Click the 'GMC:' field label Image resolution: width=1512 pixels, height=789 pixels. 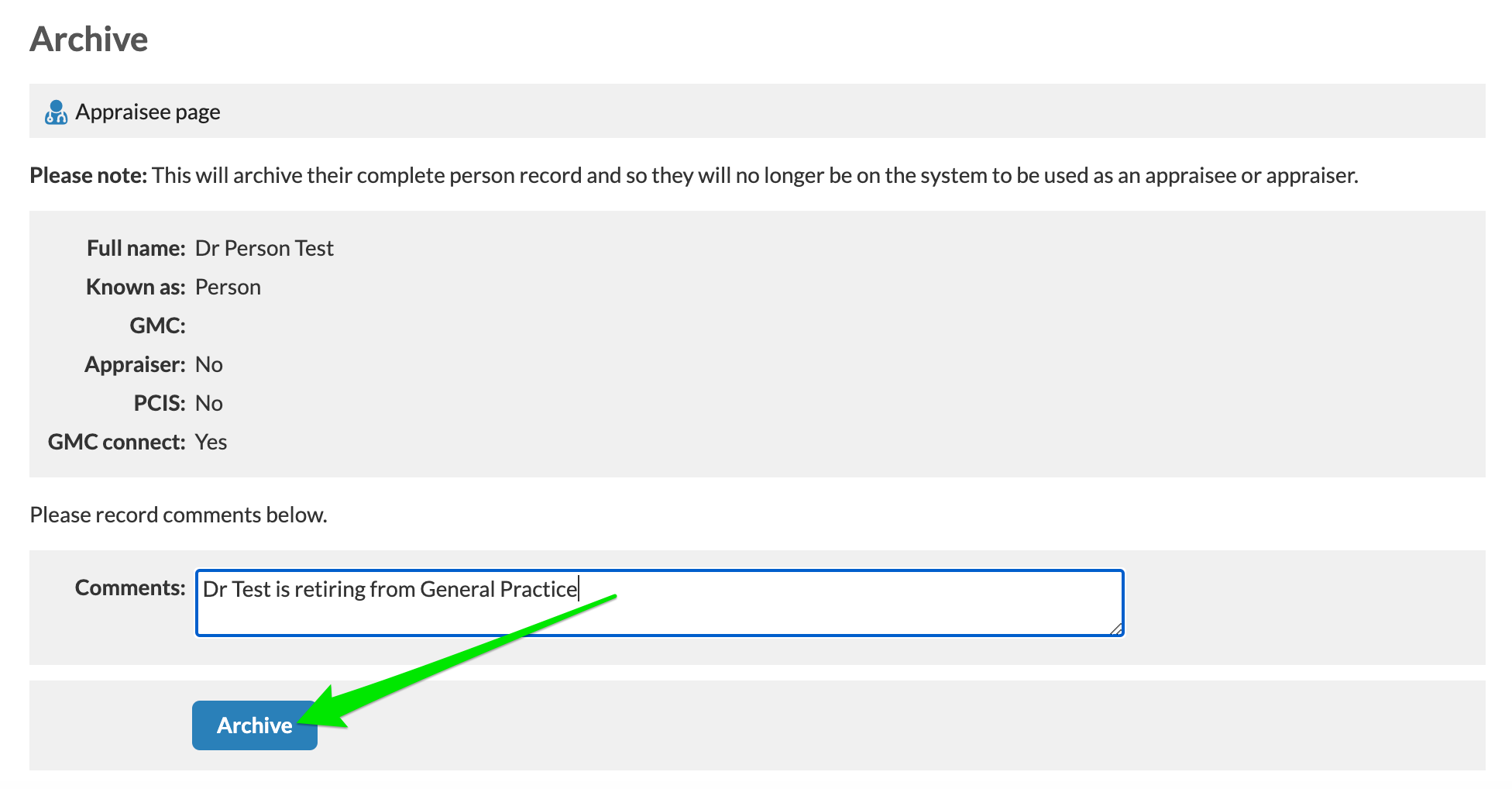157,326
